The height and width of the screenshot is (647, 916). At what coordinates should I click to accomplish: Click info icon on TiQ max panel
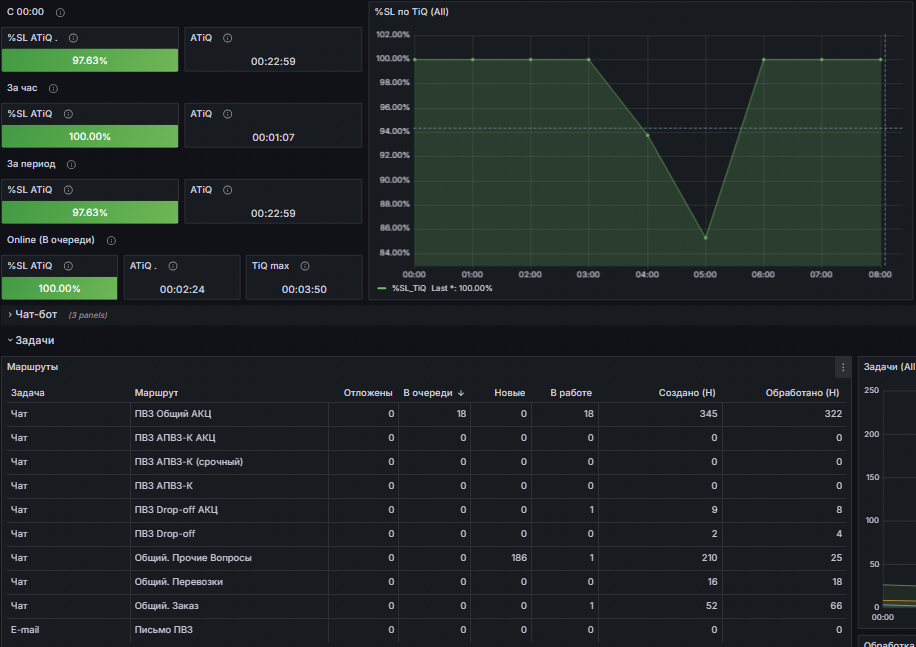(305, 266)
